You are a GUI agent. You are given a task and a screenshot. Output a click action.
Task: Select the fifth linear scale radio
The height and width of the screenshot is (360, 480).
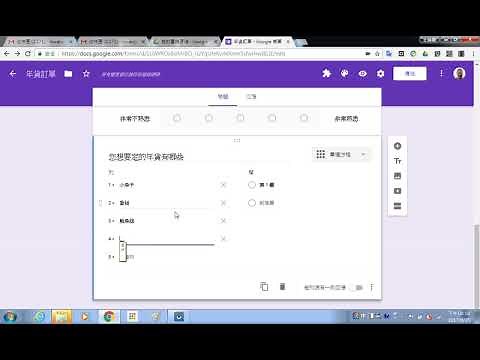pos(304,118)
